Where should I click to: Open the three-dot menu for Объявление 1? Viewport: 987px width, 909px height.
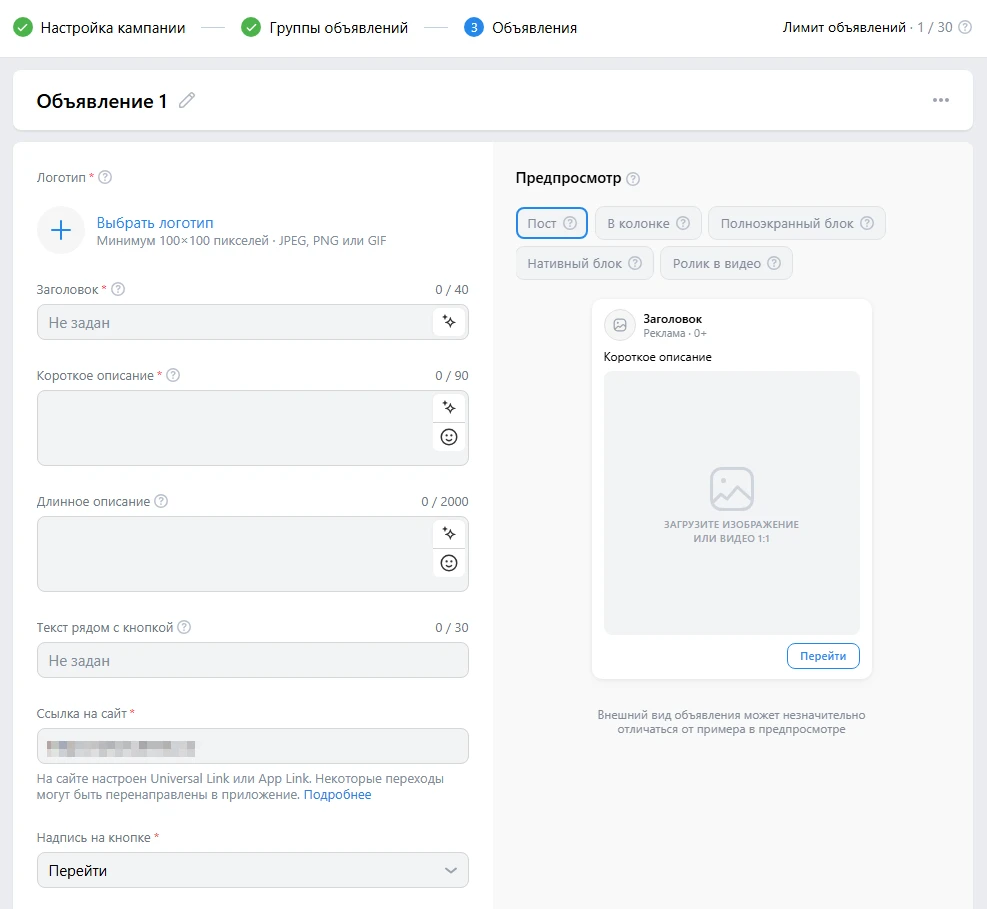(x=940, y=100)
